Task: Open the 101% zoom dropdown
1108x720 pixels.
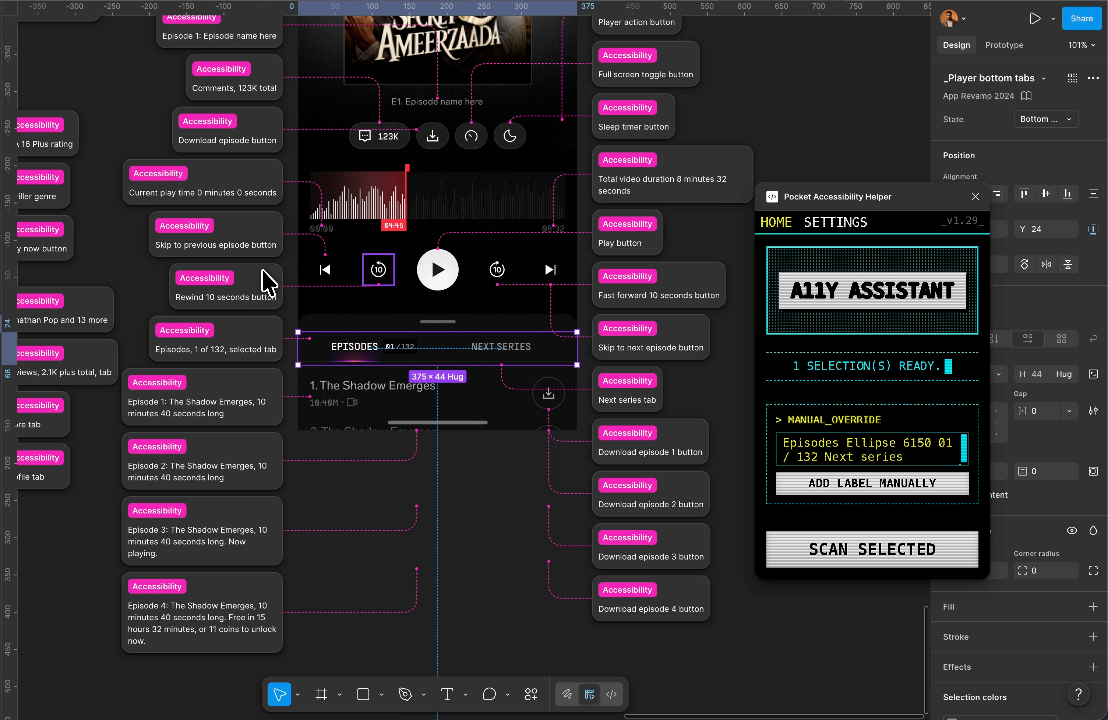Action: coord(1081,45)
